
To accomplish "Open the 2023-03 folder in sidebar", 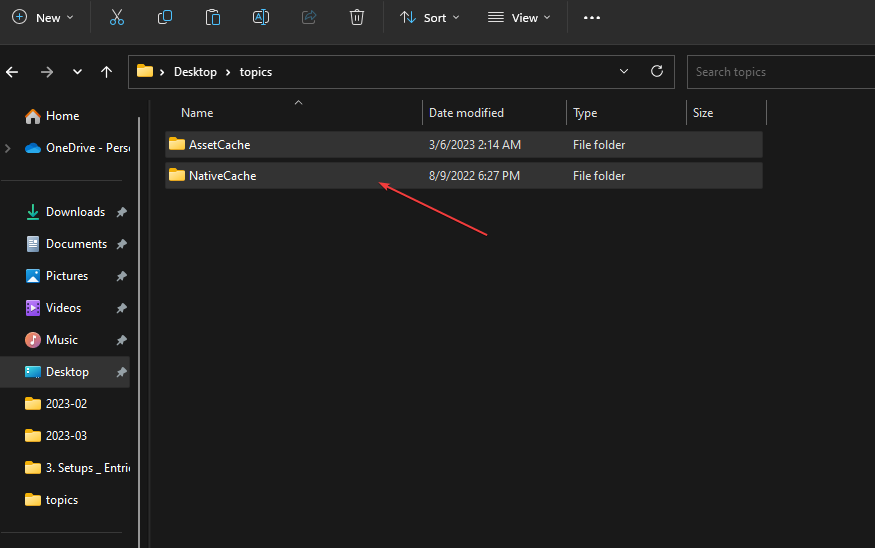I will point(56,435).
